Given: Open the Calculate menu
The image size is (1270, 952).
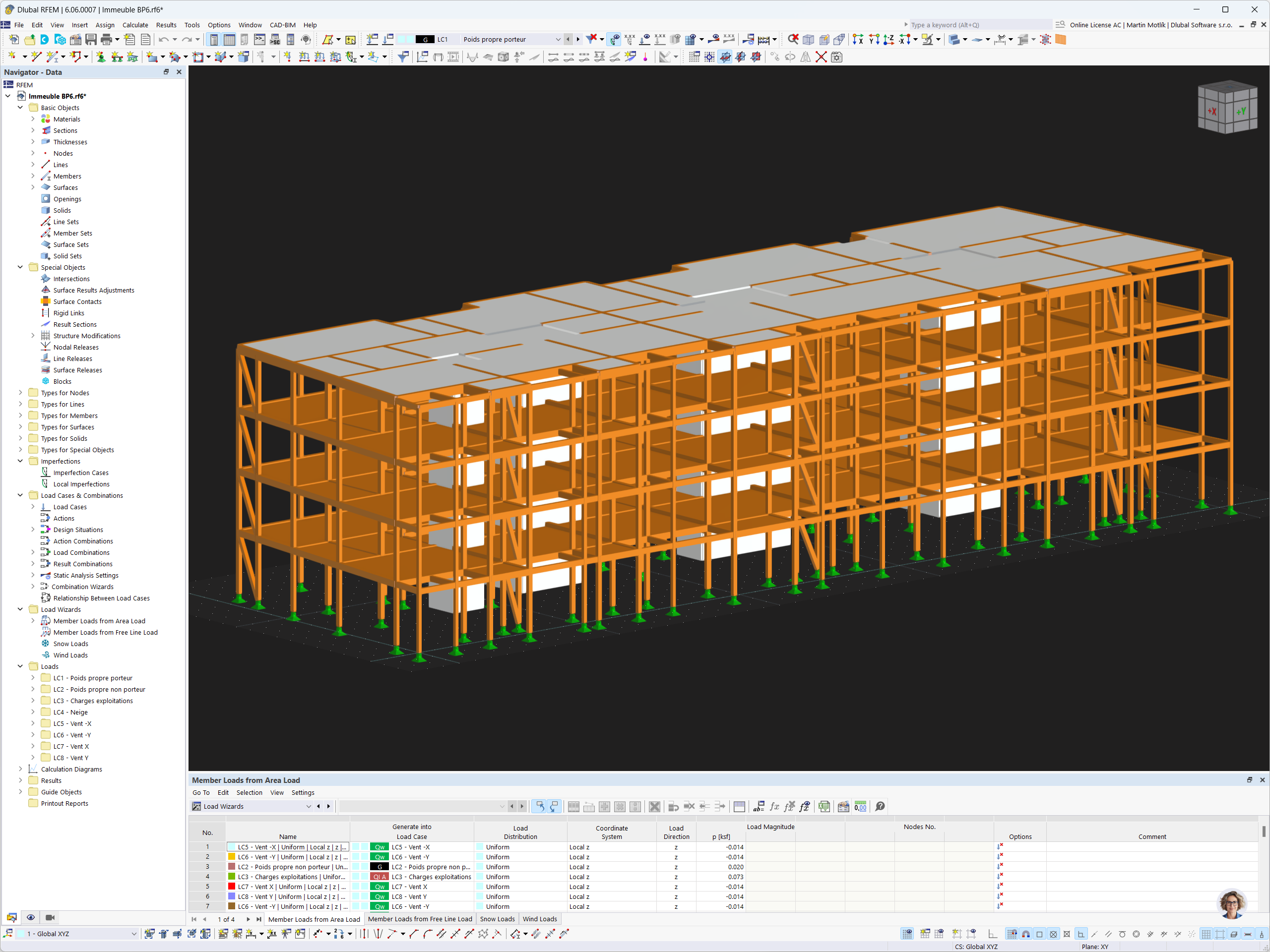Looking at the screenshot, I should [135, 25].
